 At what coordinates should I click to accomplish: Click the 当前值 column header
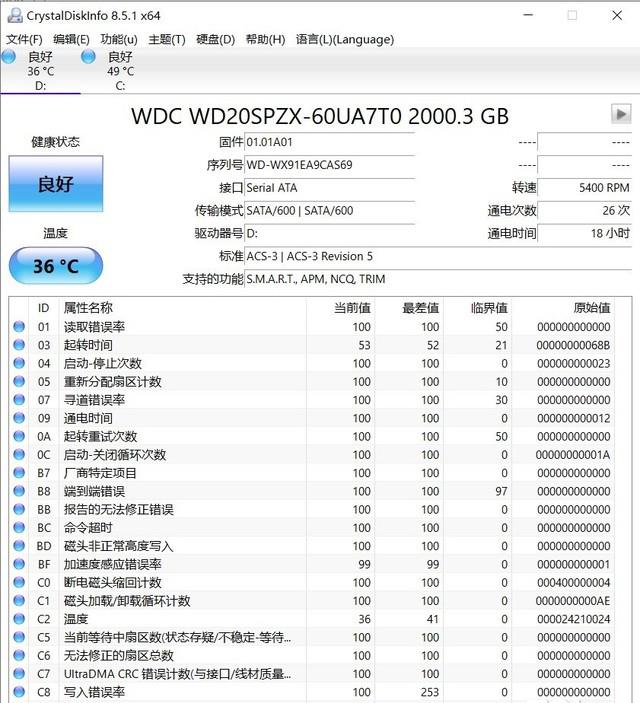click(x=352, y=308)
